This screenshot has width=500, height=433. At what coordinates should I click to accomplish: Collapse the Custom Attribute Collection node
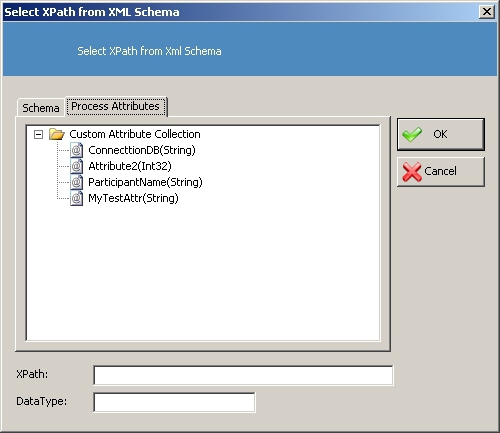tap(39, 135)
